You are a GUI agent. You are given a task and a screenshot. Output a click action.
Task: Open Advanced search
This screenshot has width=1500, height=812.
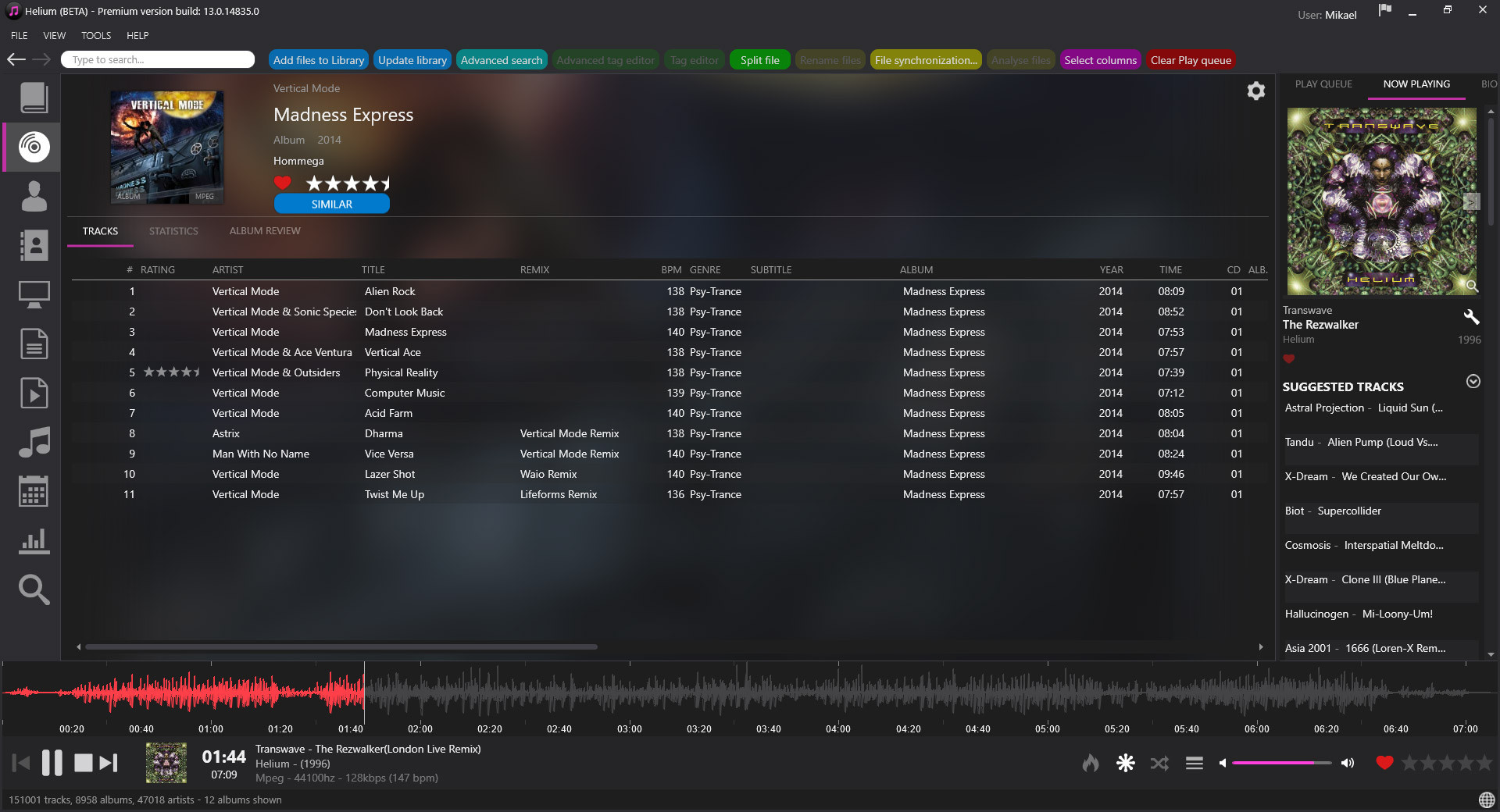point(502,60)
